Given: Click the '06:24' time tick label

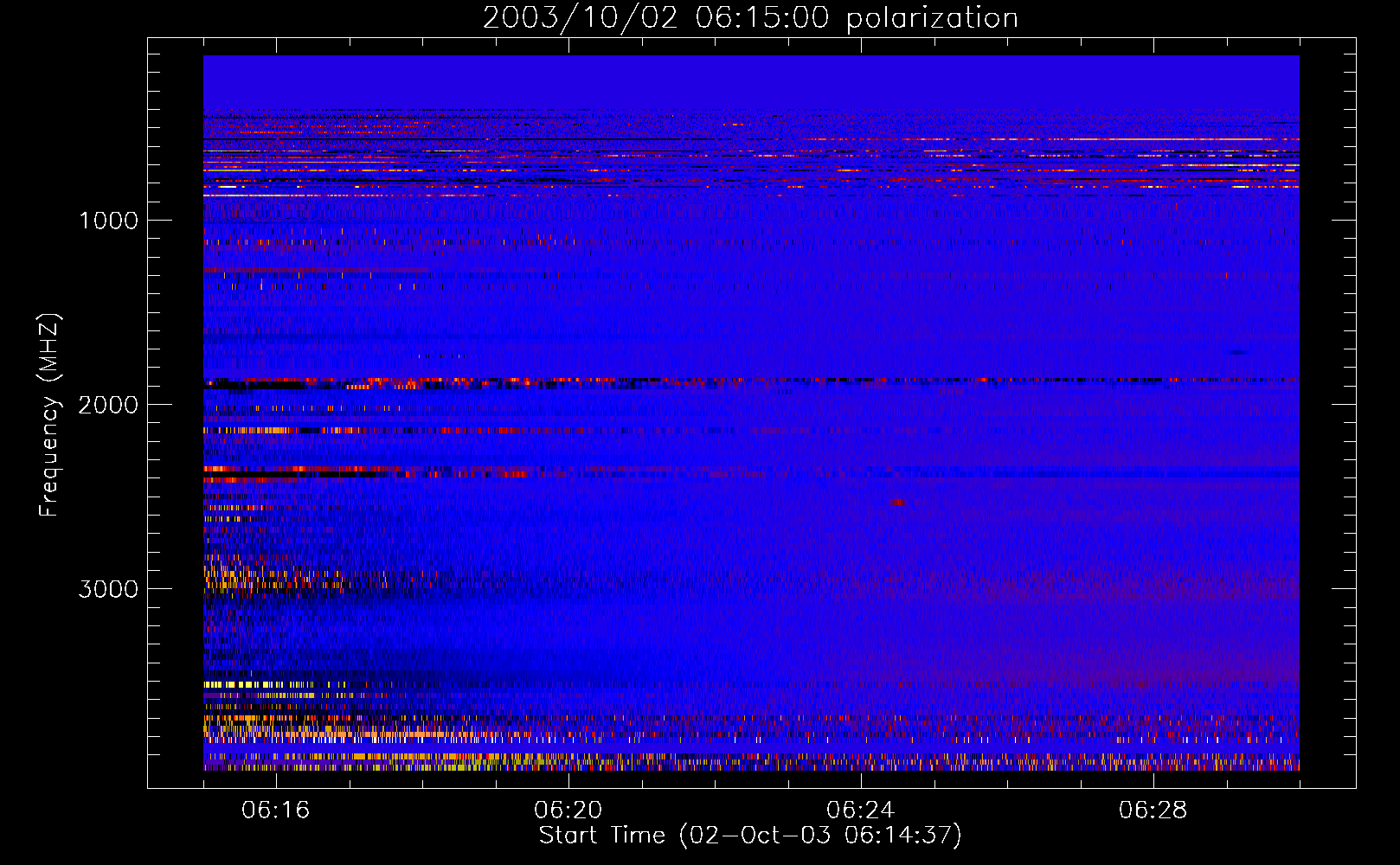Looking at the screenshot, I should pyautogui.click(x=861, y=811).
